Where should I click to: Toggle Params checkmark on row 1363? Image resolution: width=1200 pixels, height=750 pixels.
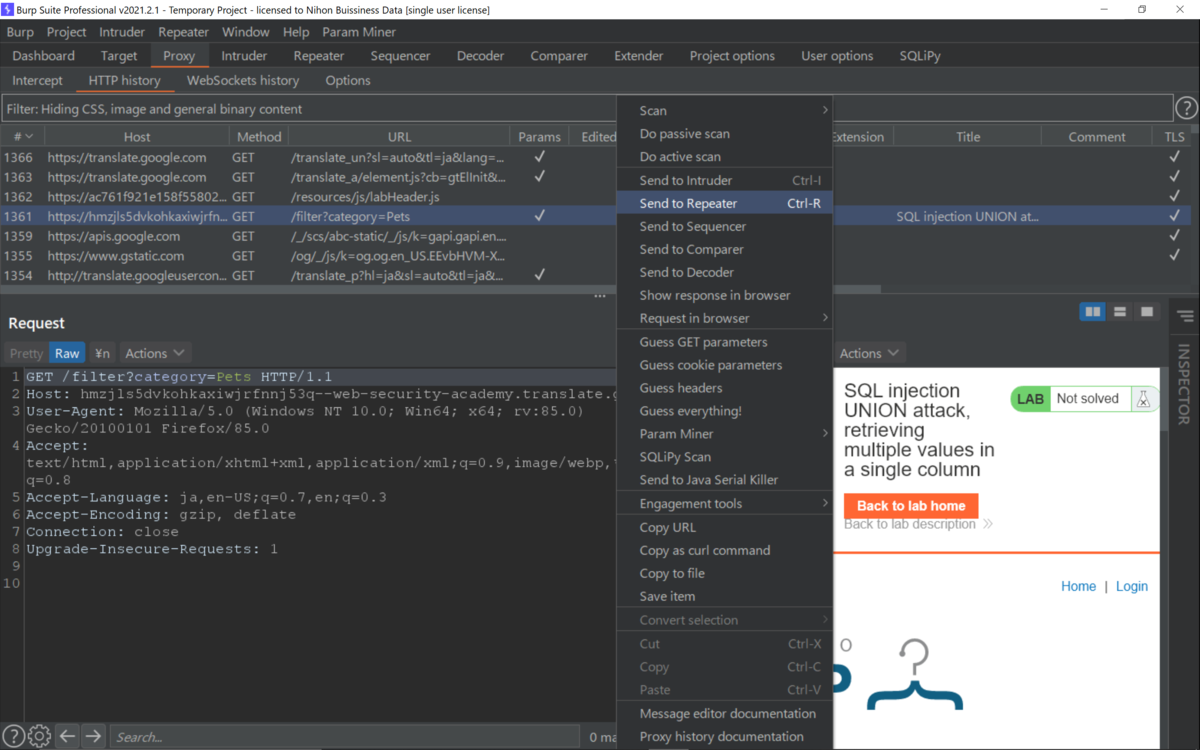click(x=540, y=176)
